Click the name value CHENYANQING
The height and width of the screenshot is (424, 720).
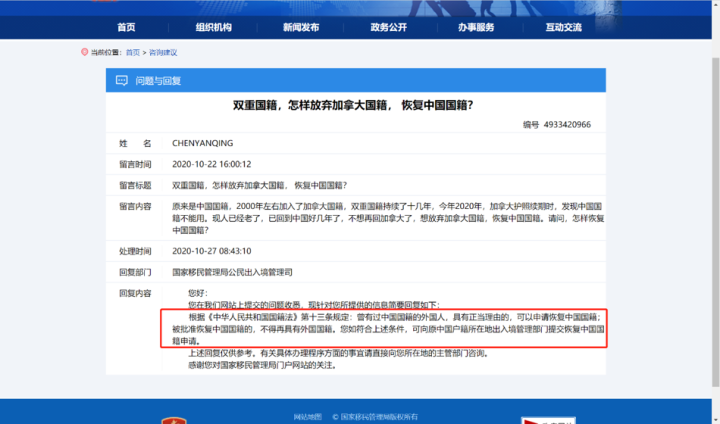pos(202,143)
